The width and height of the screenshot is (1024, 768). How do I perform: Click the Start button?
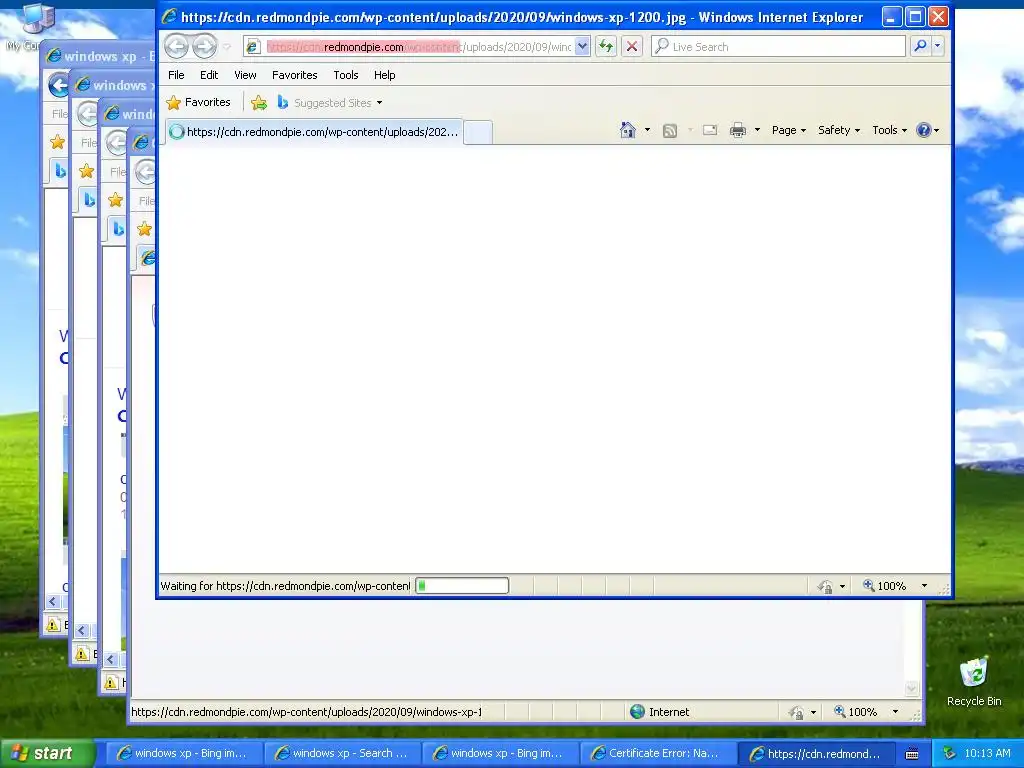(47, 753)
